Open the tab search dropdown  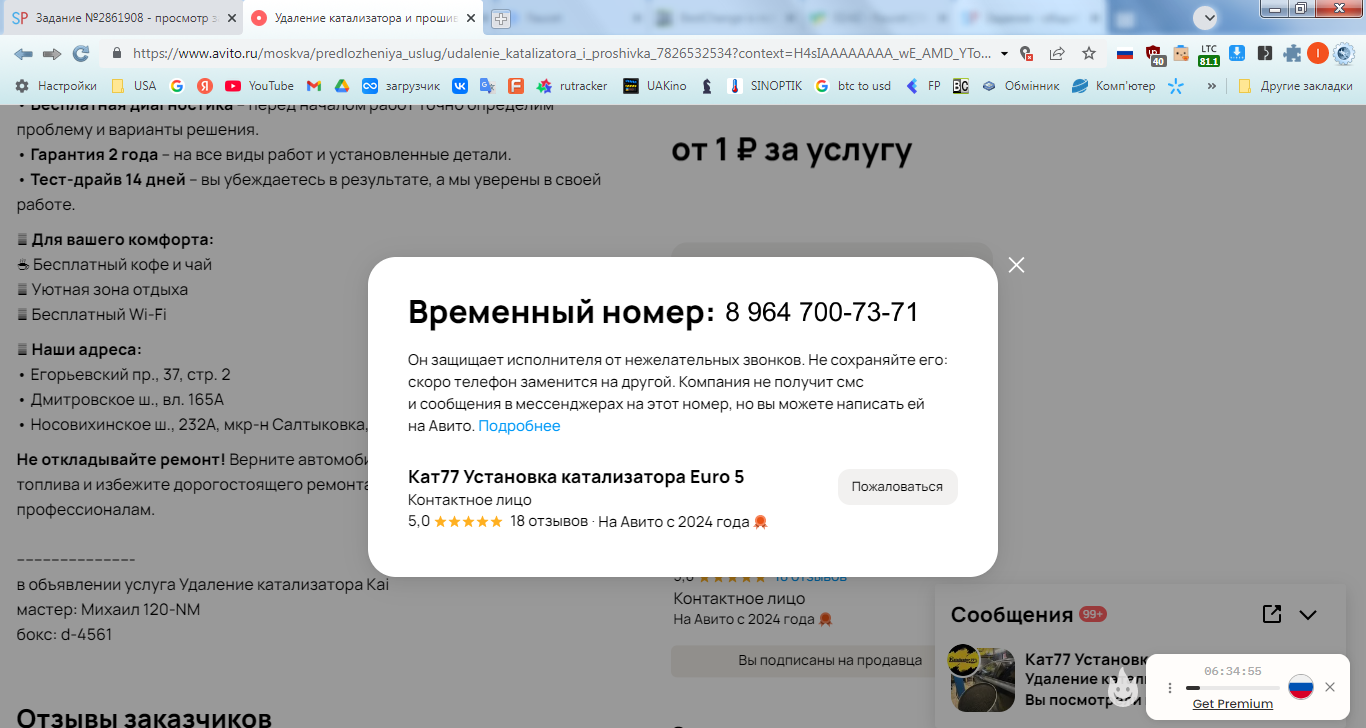[1208, 17]
